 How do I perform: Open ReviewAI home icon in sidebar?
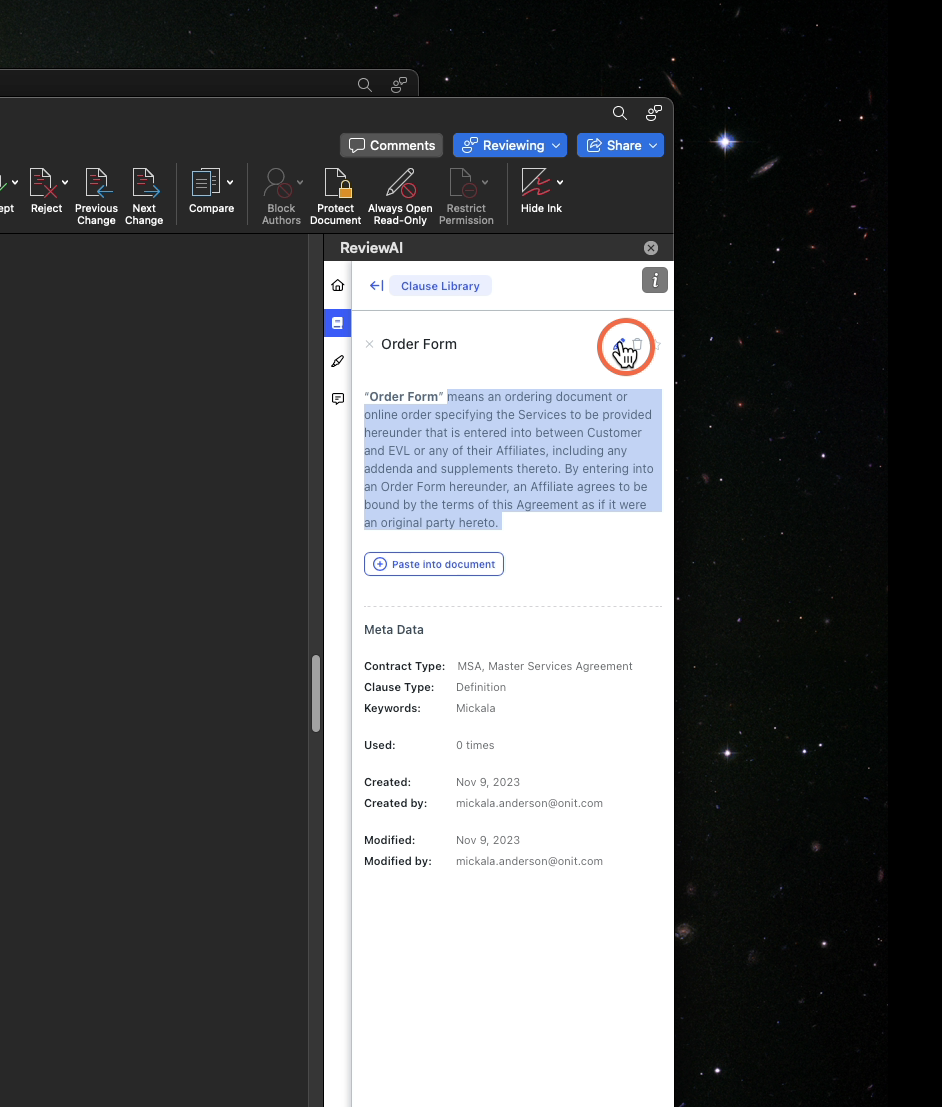coord(338,285)
